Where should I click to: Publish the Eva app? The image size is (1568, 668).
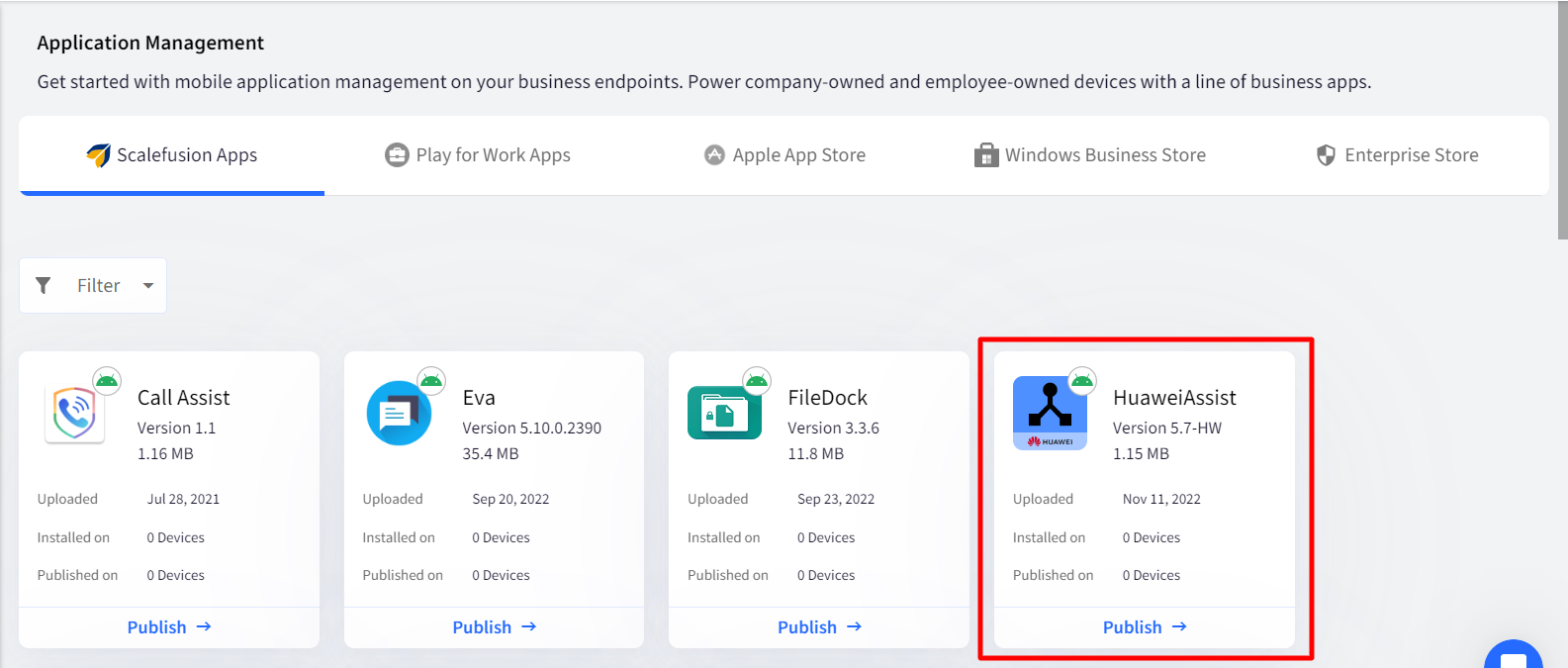(x=494, y=627)
